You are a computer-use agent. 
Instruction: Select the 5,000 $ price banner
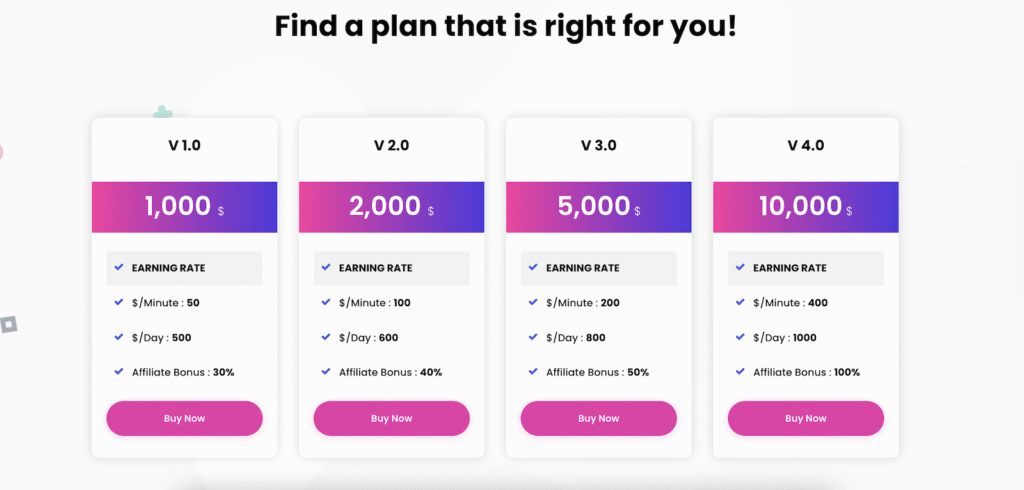598,207
